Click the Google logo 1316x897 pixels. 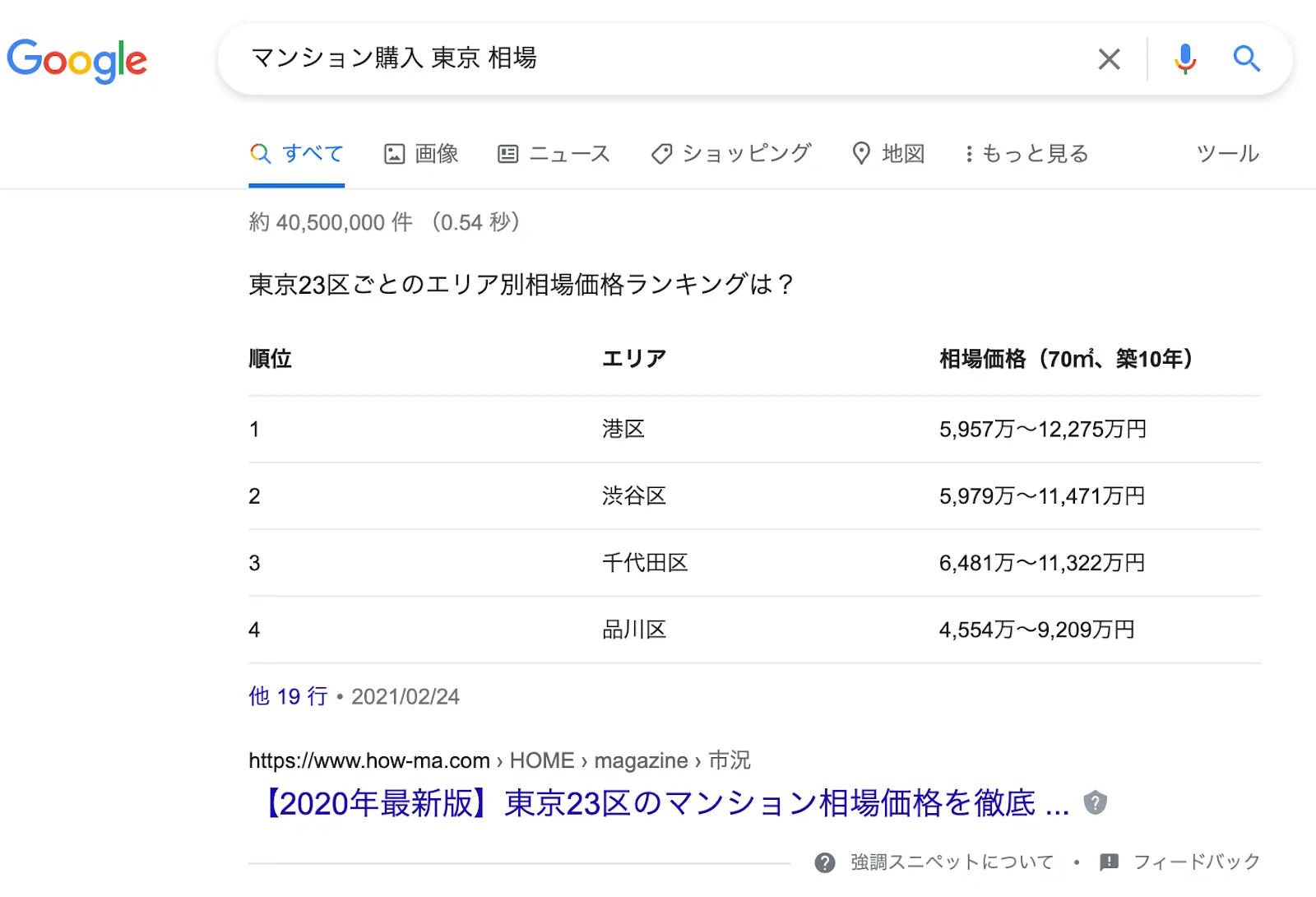76,61
